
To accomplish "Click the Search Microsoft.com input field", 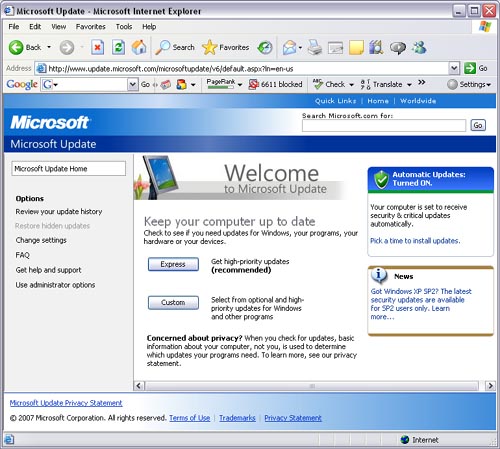I will 384,126.
